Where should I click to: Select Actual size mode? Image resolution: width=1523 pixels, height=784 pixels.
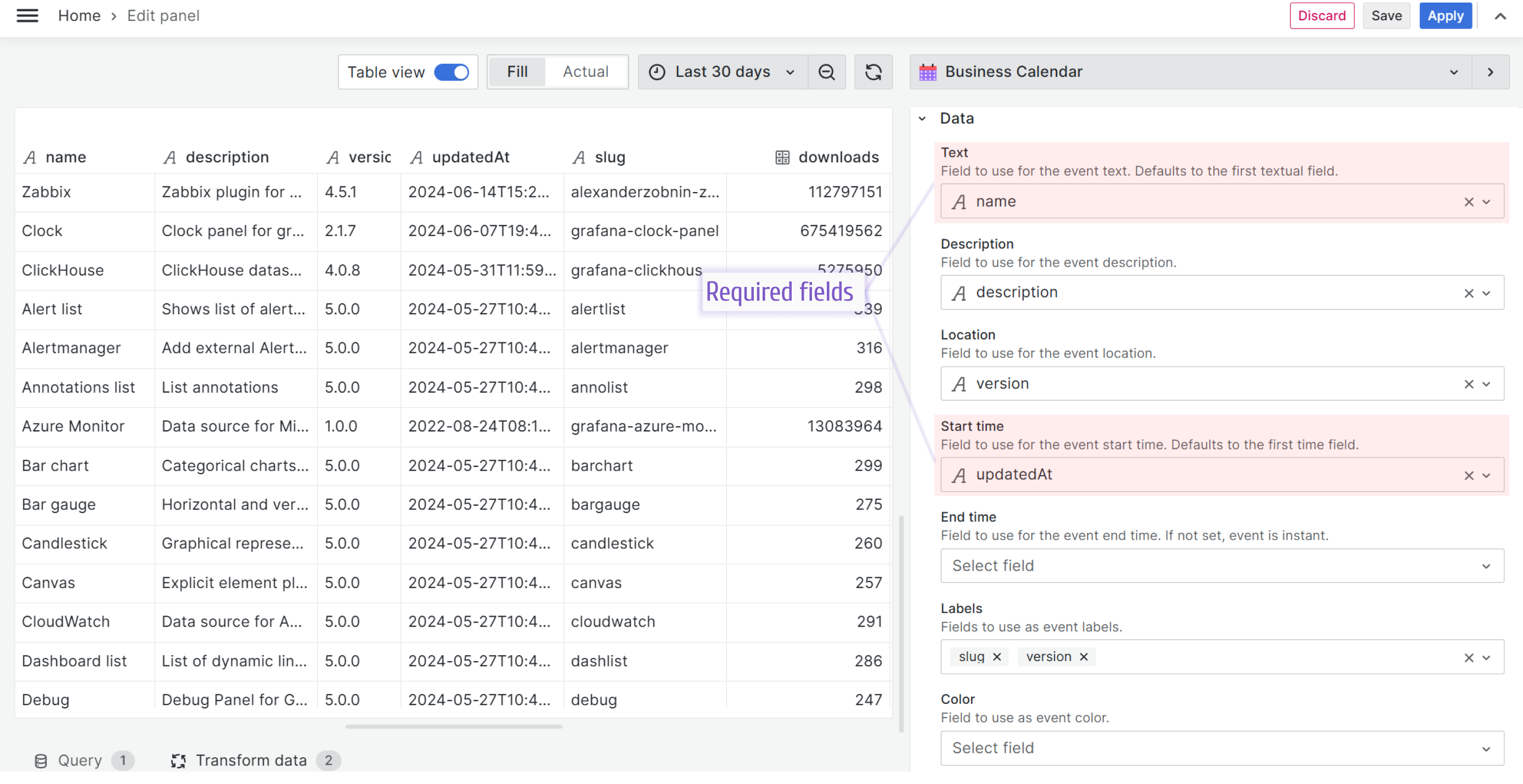(585, 71)
